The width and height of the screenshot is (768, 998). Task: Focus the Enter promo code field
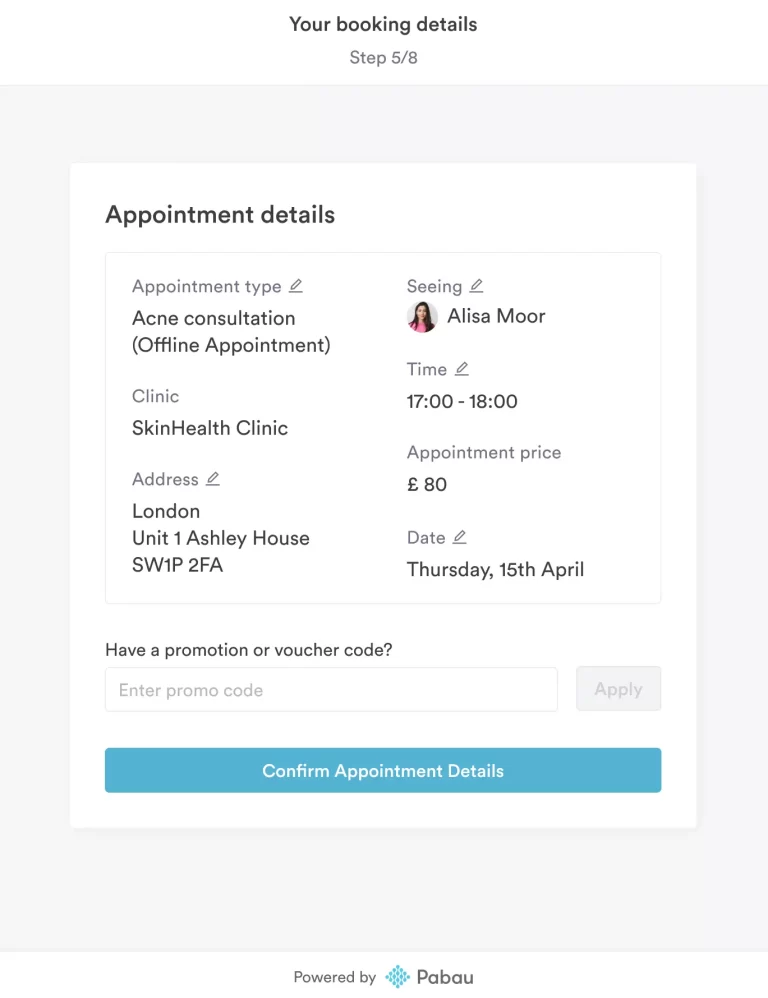(x=331, y=690)
